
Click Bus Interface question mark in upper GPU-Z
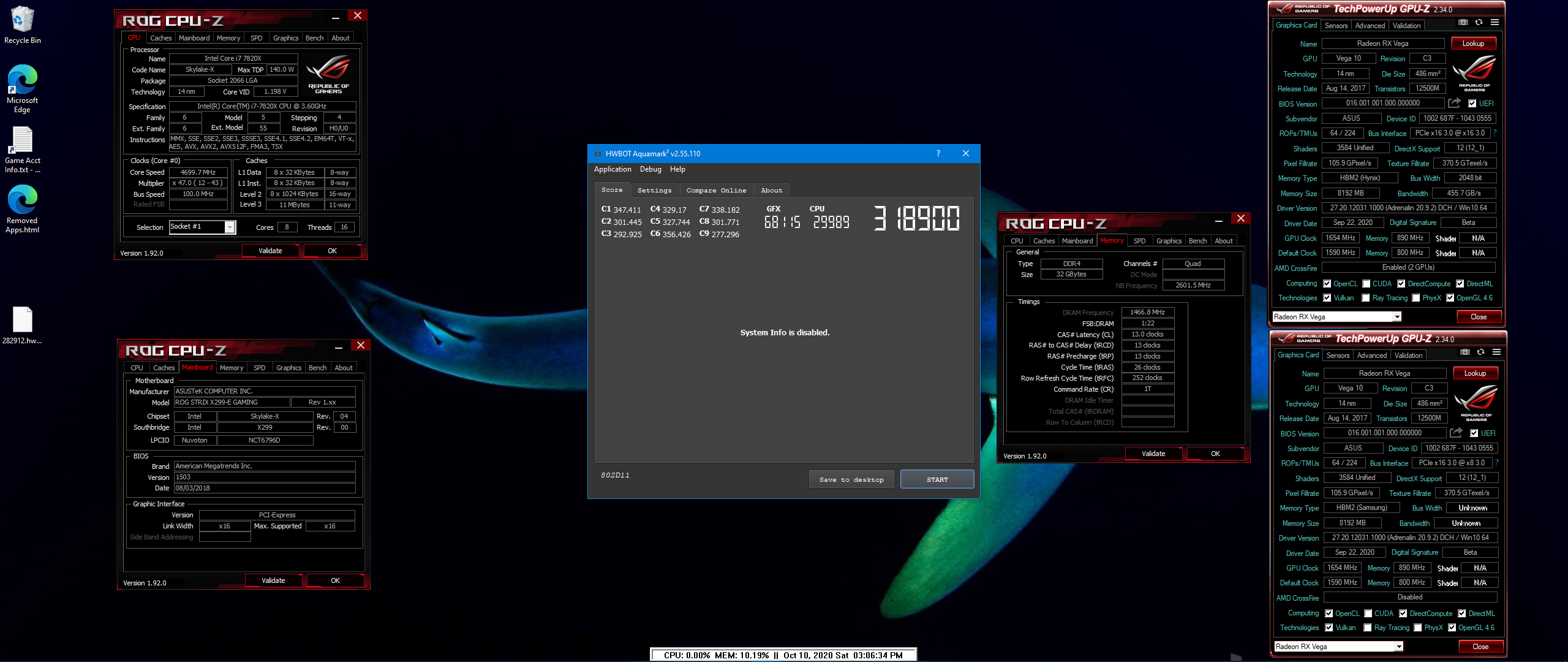[1494, 133]
